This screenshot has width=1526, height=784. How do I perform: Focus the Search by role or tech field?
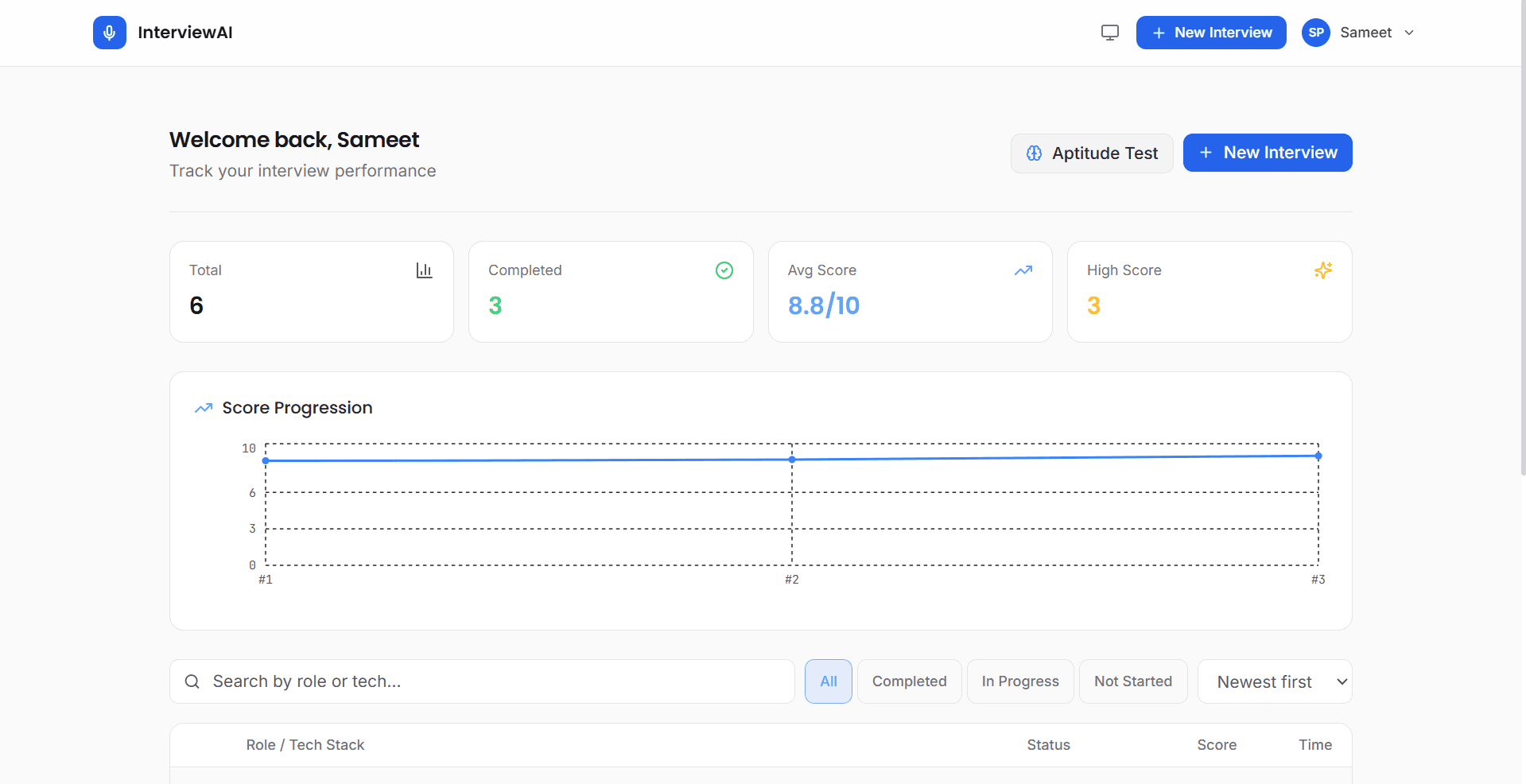482,681
